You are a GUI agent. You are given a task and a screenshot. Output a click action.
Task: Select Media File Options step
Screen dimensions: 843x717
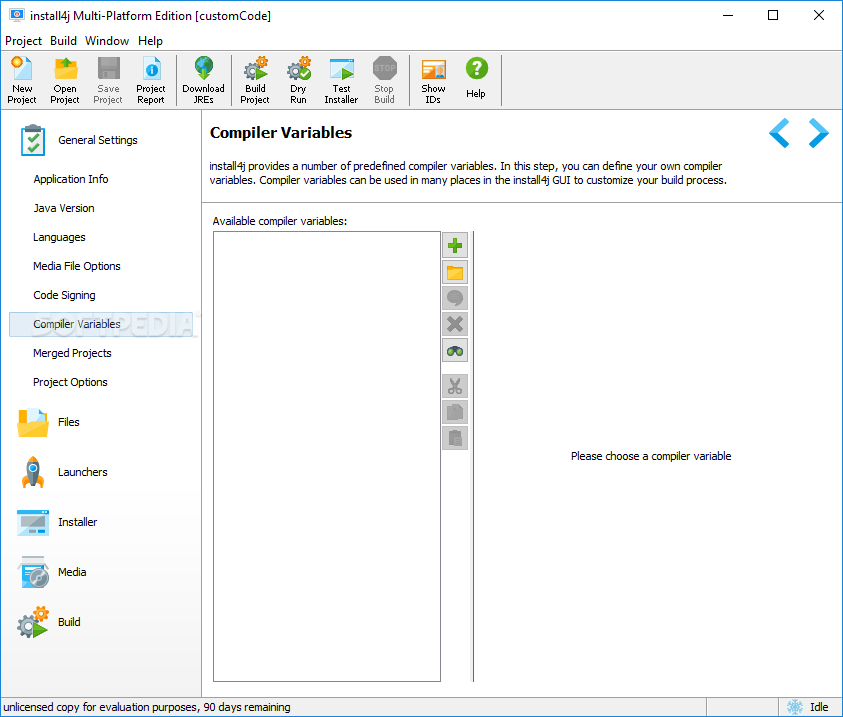pos(77,266)
